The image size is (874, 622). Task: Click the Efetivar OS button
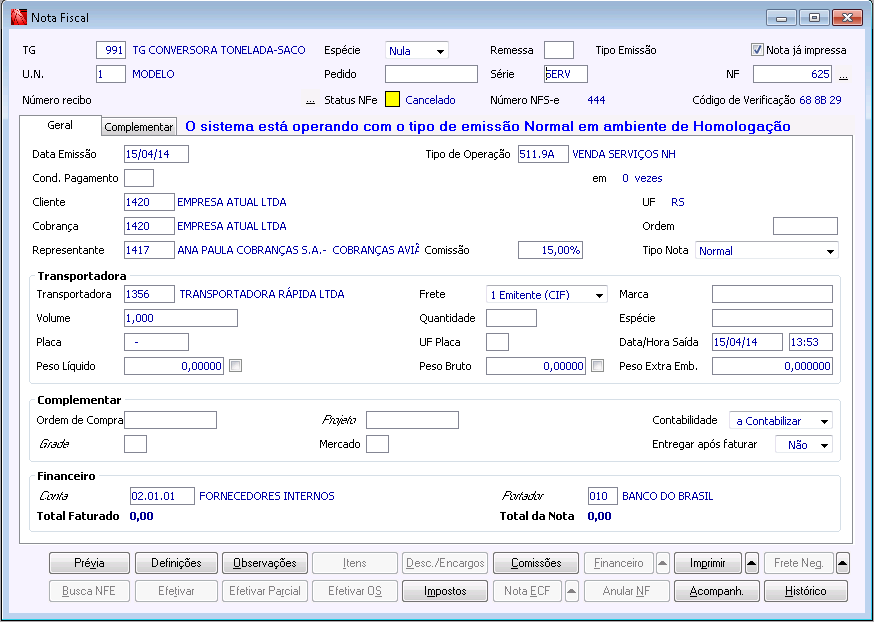pyautogui.click(x=355, y=591)
